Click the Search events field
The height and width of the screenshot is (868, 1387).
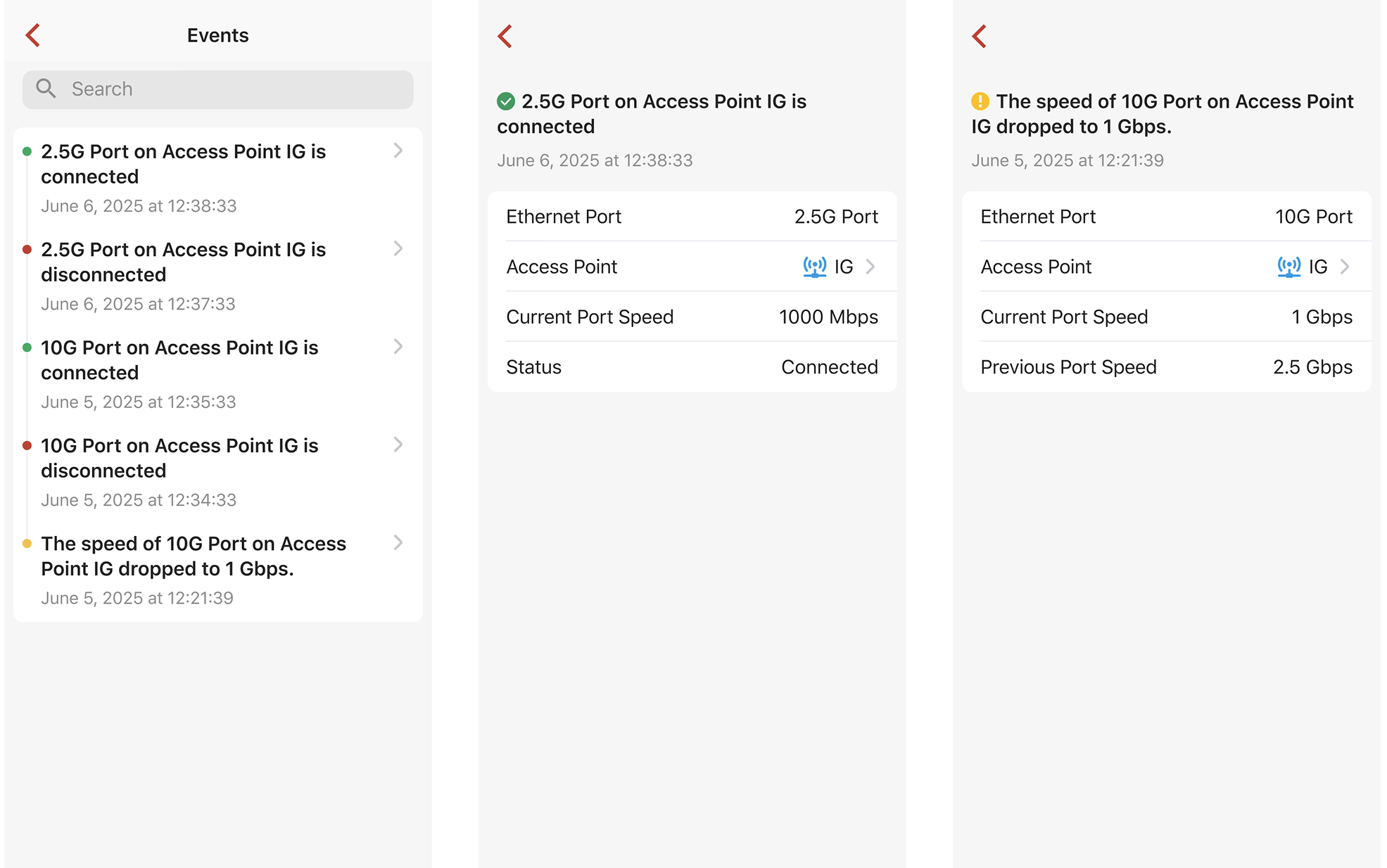[218, 89]
